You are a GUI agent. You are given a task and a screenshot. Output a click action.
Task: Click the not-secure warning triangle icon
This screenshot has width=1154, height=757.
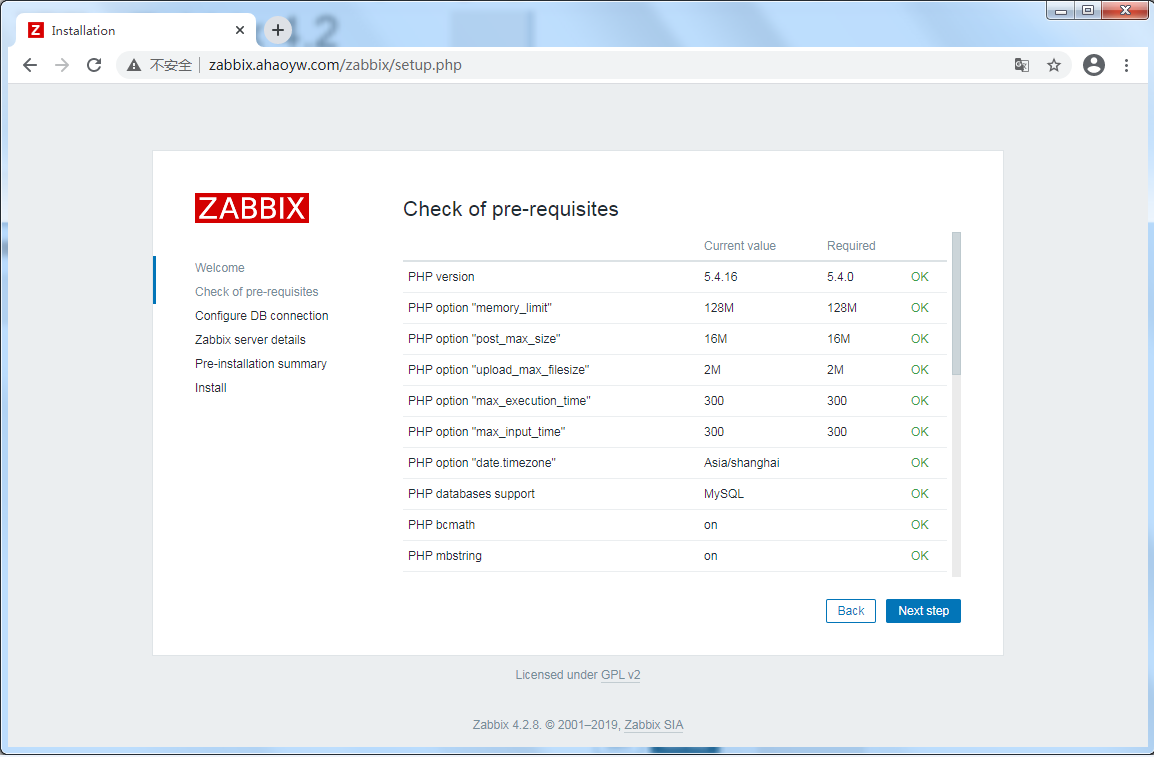click(134, 65)
